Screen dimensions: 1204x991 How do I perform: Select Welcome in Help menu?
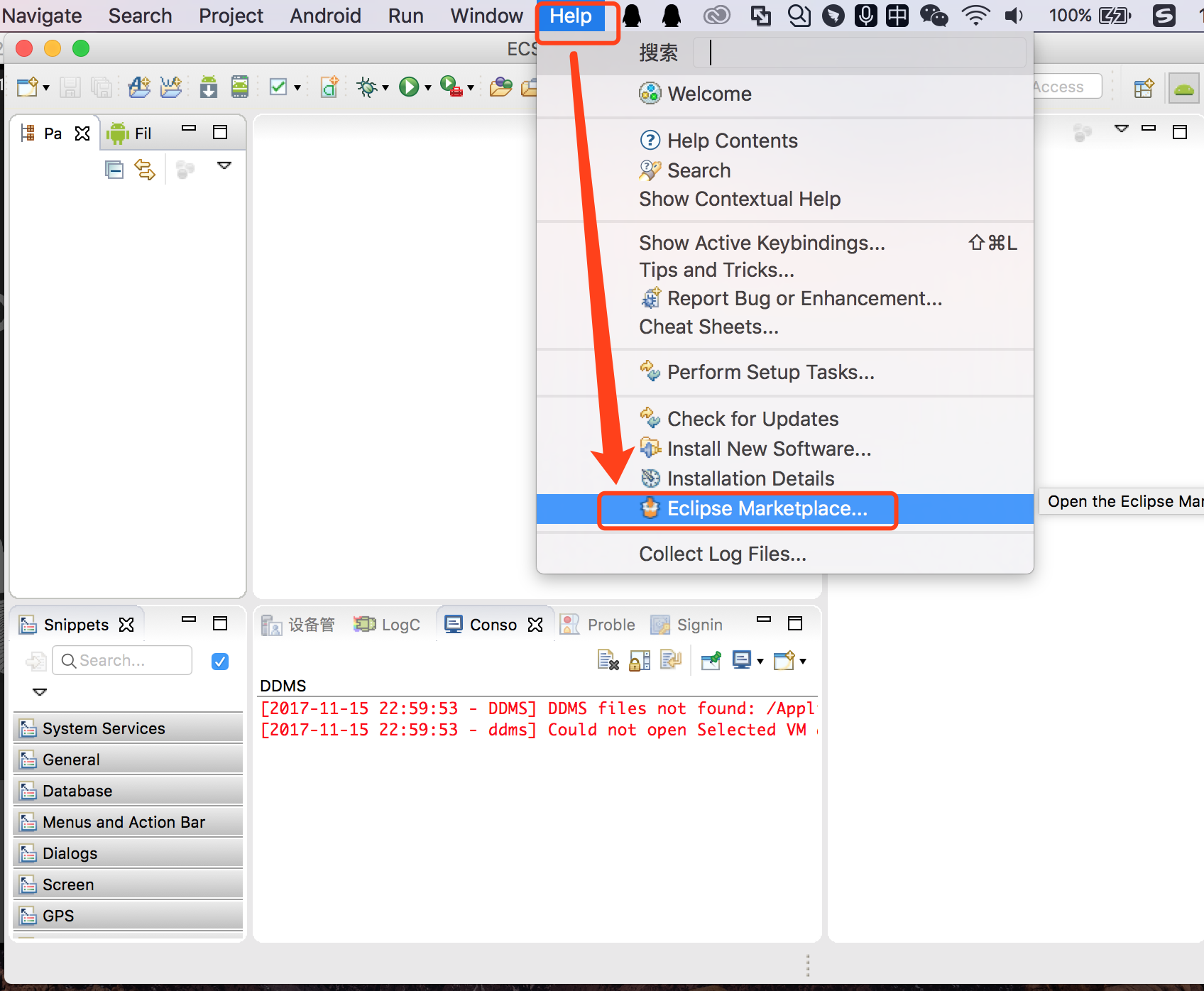784,94
